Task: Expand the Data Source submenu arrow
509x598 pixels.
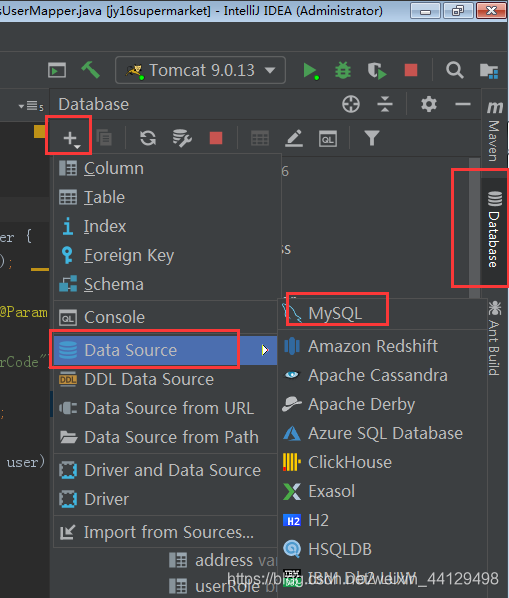Action: [x=265, y=350]
